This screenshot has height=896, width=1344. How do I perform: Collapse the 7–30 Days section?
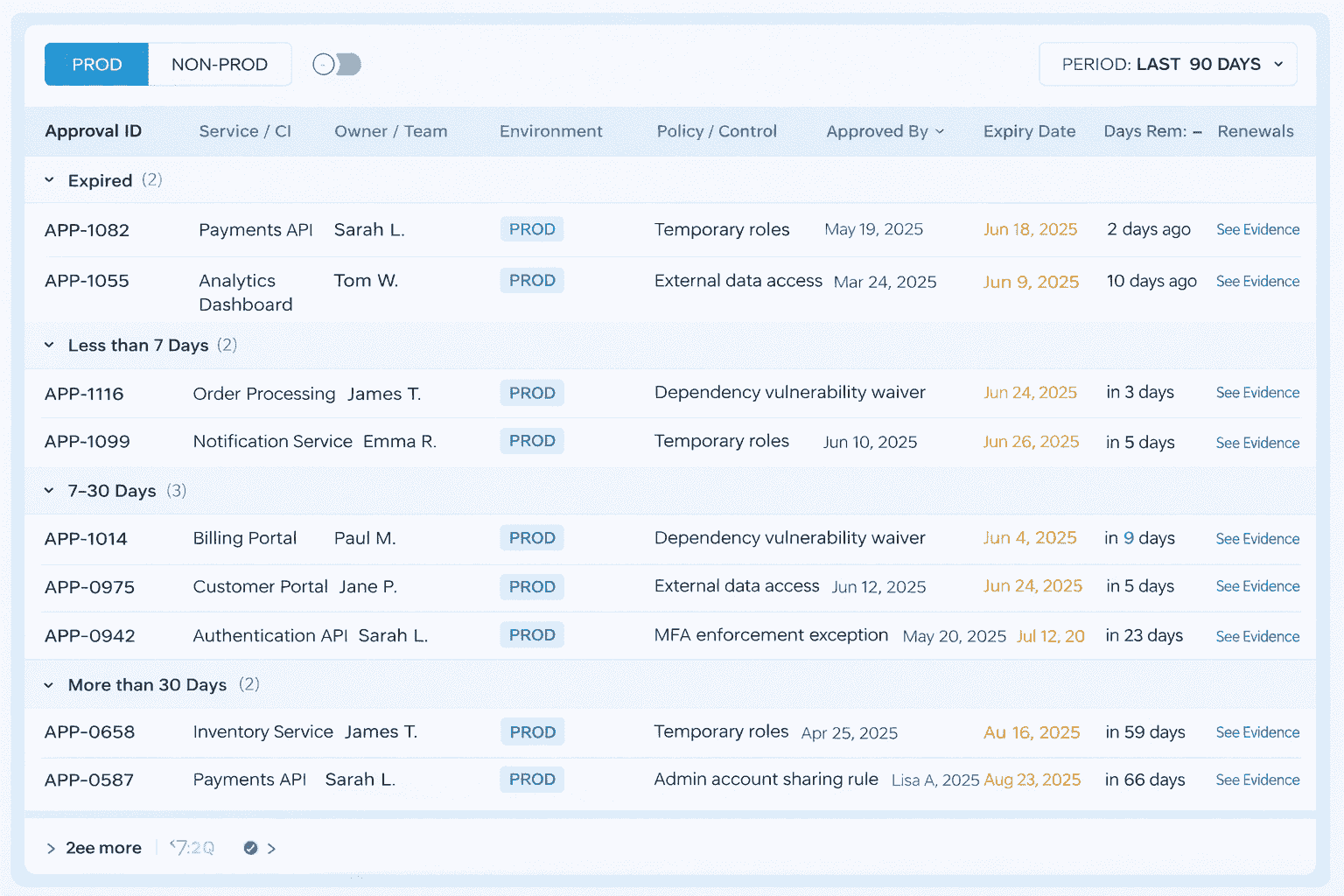[49, 491]
